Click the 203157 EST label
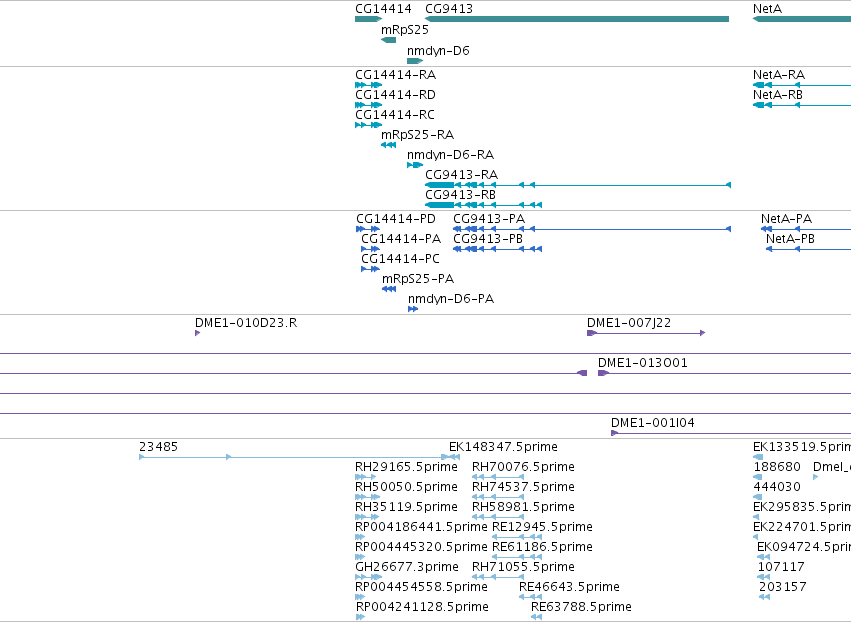 [x=783, y=588]
